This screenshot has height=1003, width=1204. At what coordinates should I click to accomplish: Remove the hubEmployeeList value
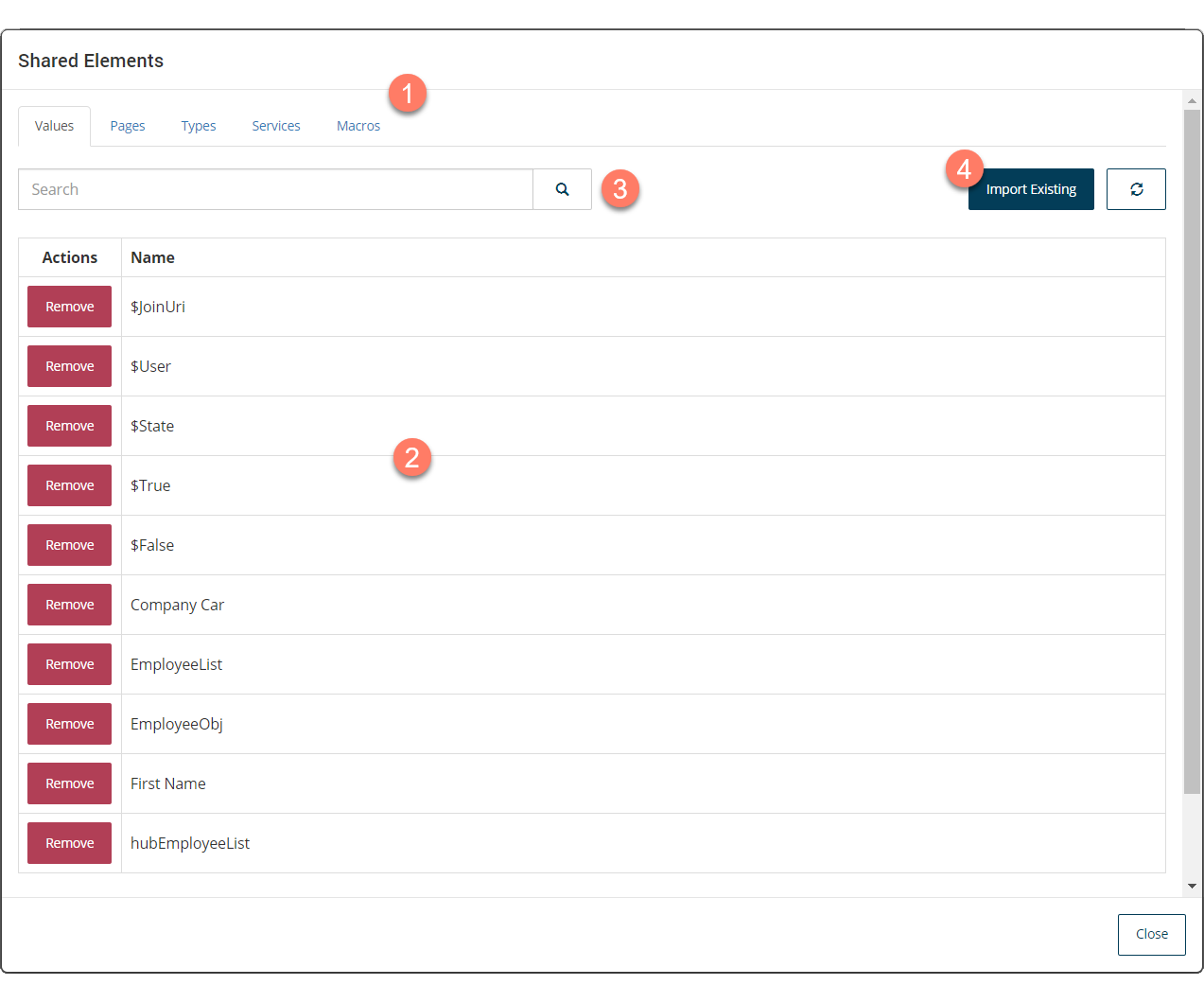(x=70, y=843)
